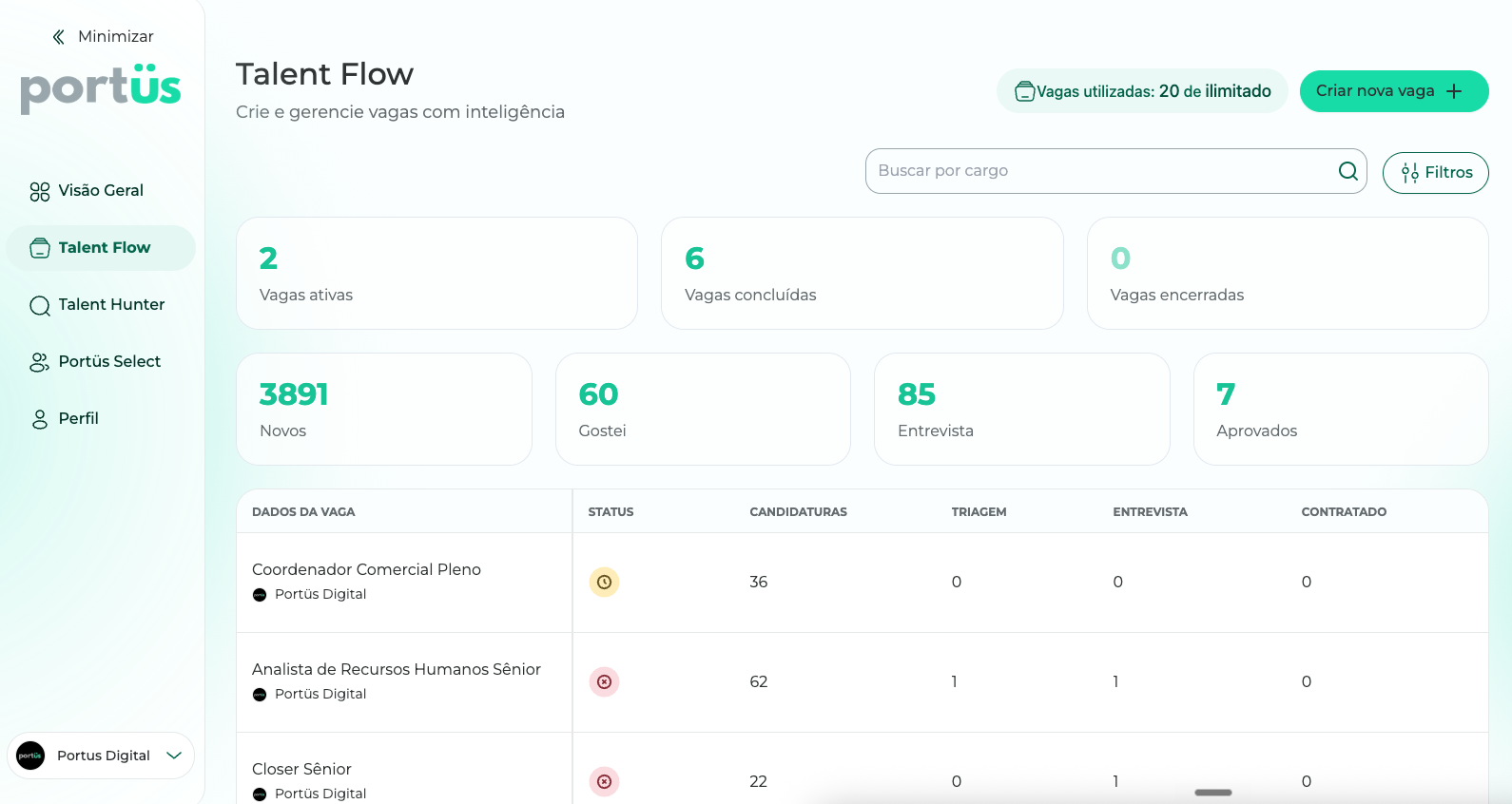Click the CANDIDATURAS column header
Image resolution: width=1512 pixels, height=804 pixels.
[798, 512]
